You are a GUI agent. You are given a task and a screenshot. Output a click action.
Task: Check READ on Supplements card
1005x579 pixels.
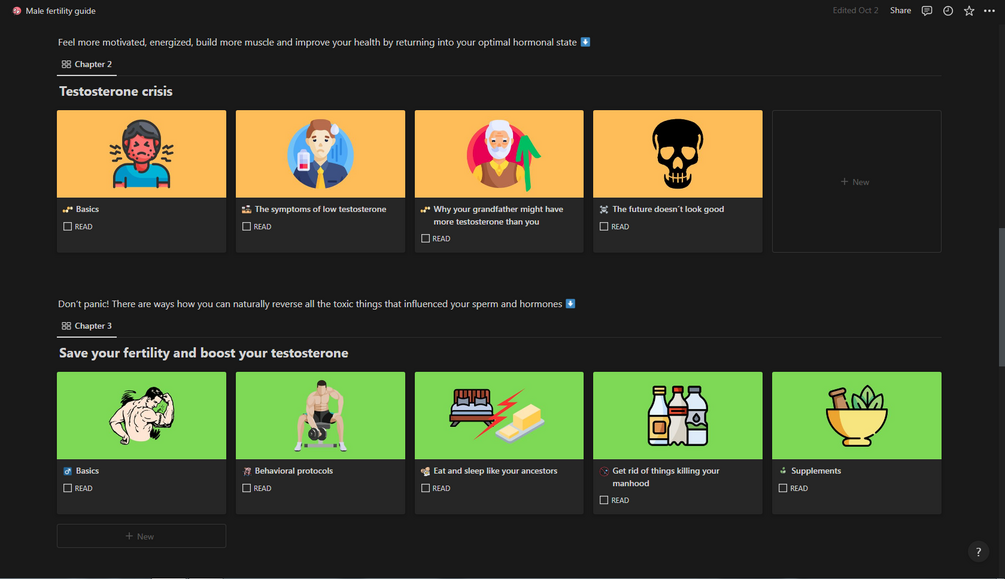coord(783,488)
